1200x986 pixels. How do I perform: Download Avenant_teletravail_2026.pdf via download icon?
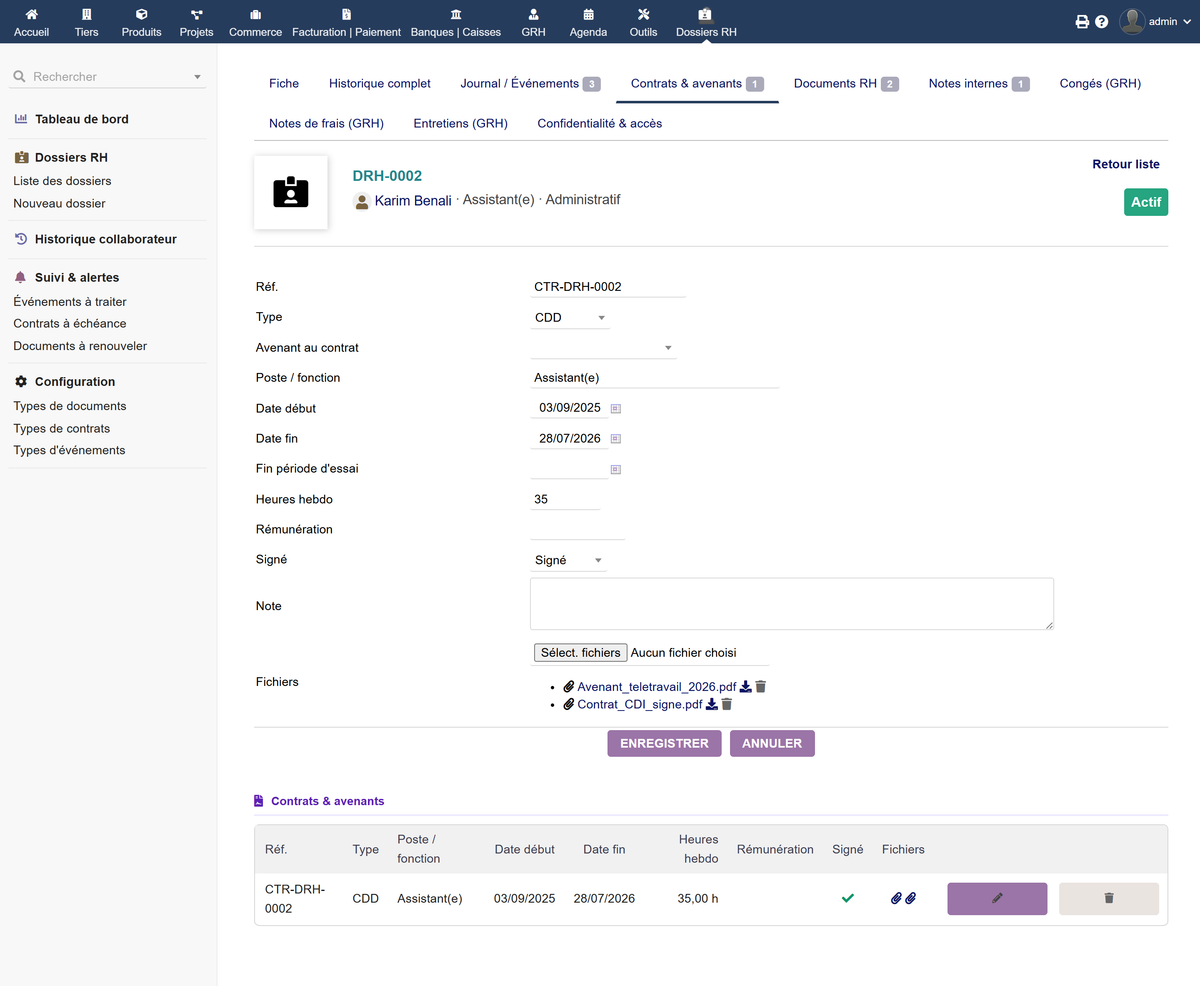[746, 687]
